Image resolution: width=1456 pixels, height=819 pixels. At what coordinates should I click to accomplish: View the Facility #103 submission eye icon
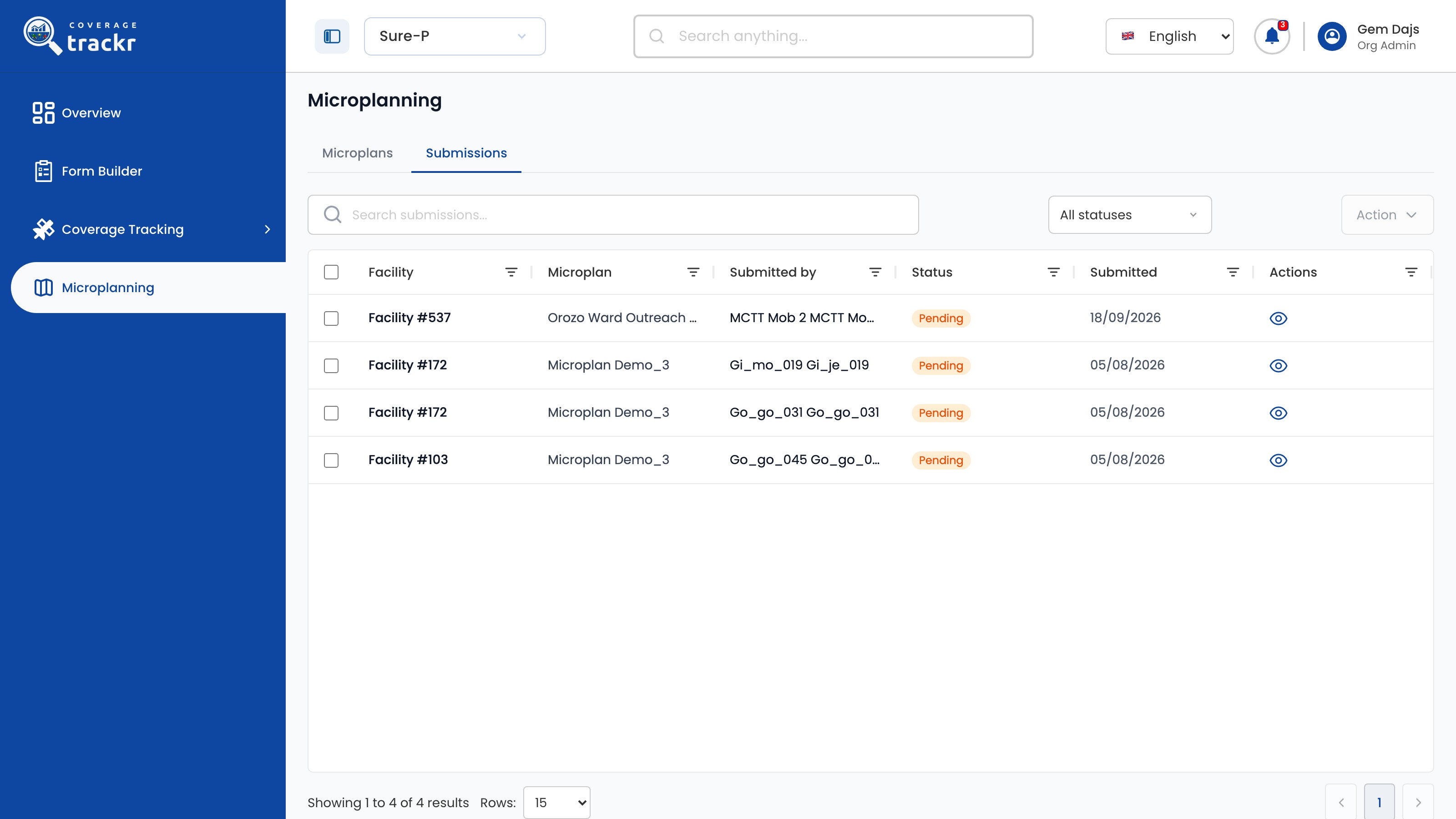coord(1278,460)
